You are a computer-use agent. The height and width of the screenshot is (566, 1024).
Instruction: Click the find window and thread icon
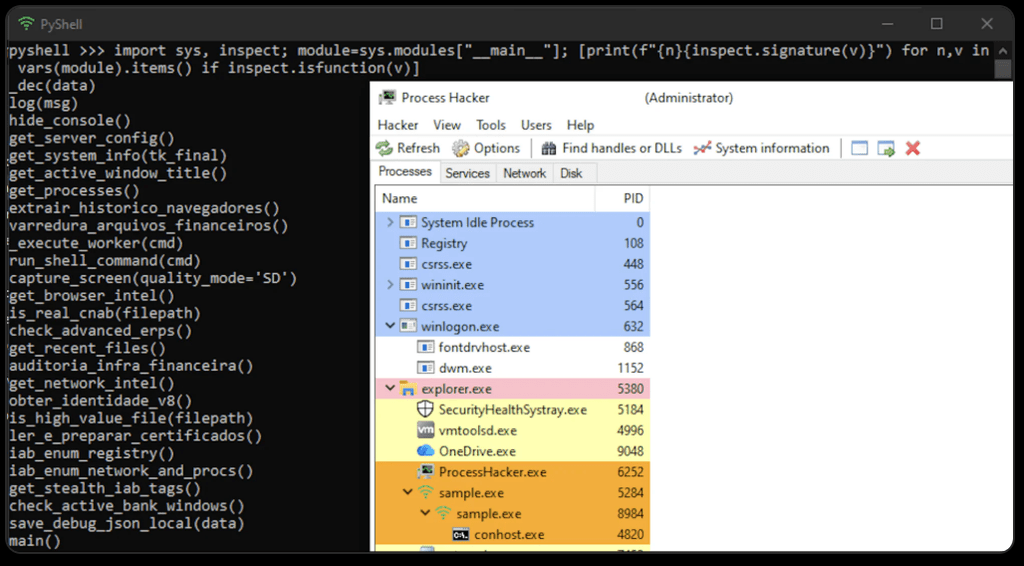tap(886, 149)
